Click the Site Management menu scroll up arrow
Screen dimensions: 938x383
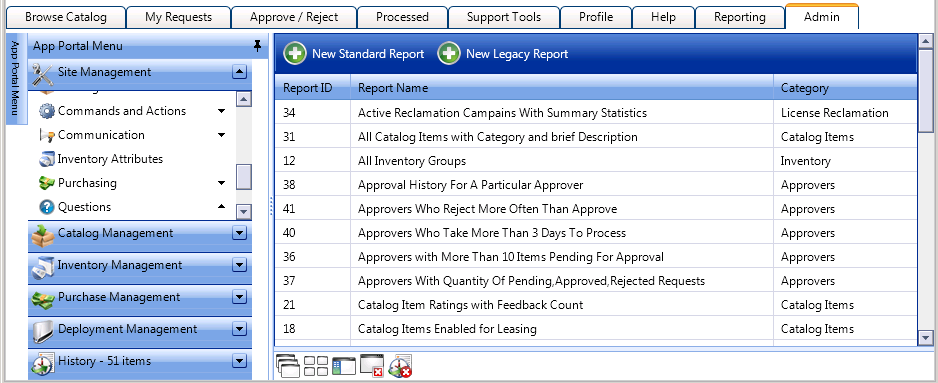coord(243,99)
